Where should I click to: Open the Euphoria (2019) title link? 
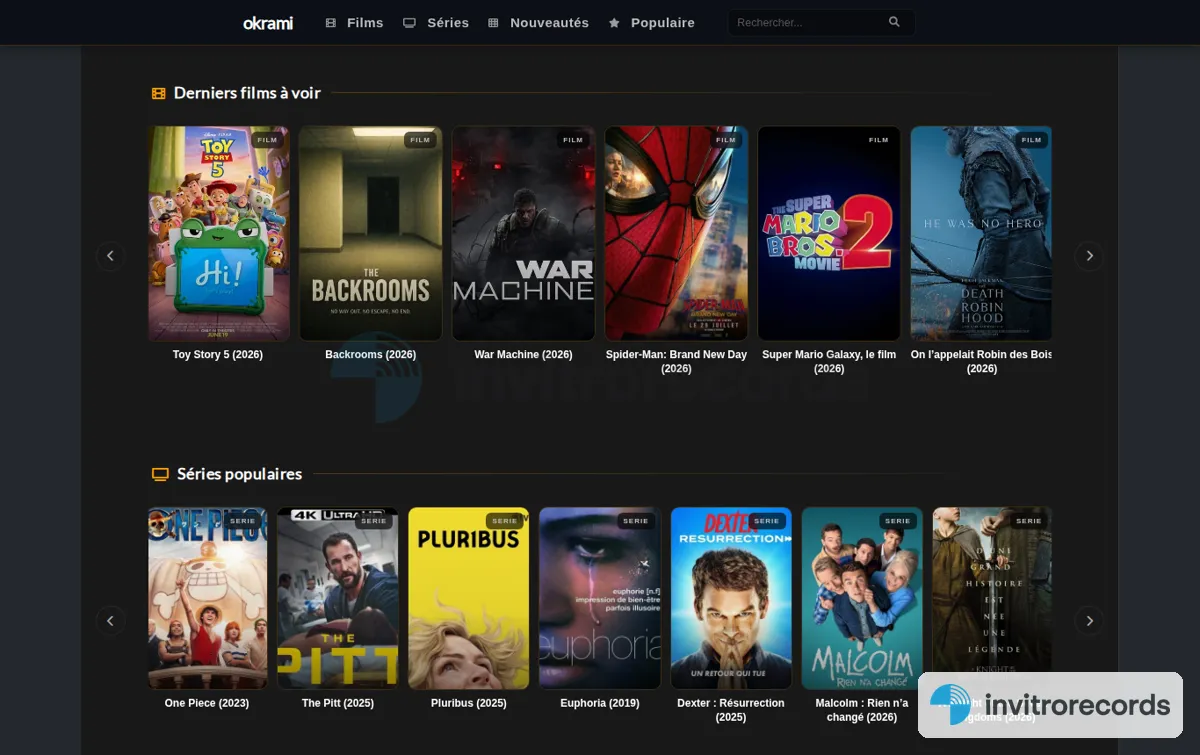pos(600,703)
